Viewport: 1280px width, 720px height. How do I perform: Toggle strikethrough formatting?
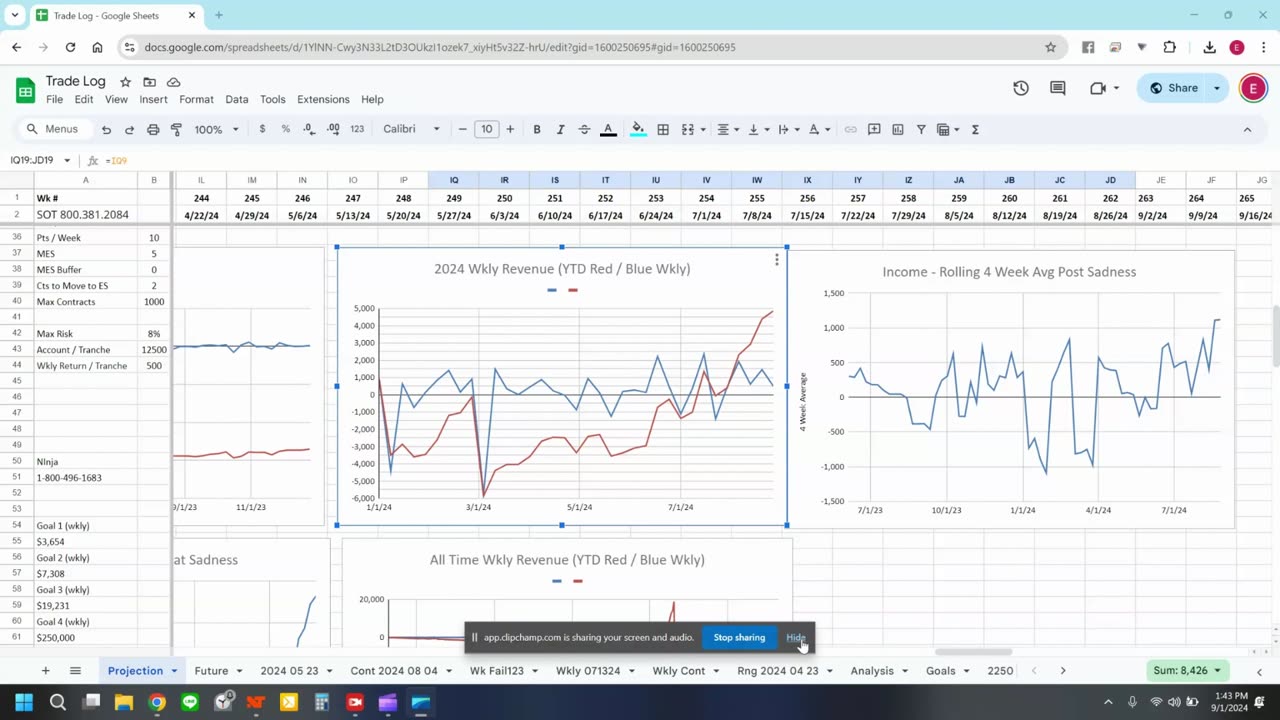click(x=584, y=129)
